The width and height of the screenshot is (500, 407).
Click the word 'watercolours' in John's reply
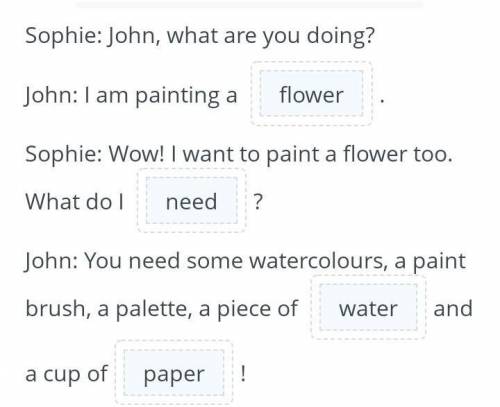click(319, 261)
